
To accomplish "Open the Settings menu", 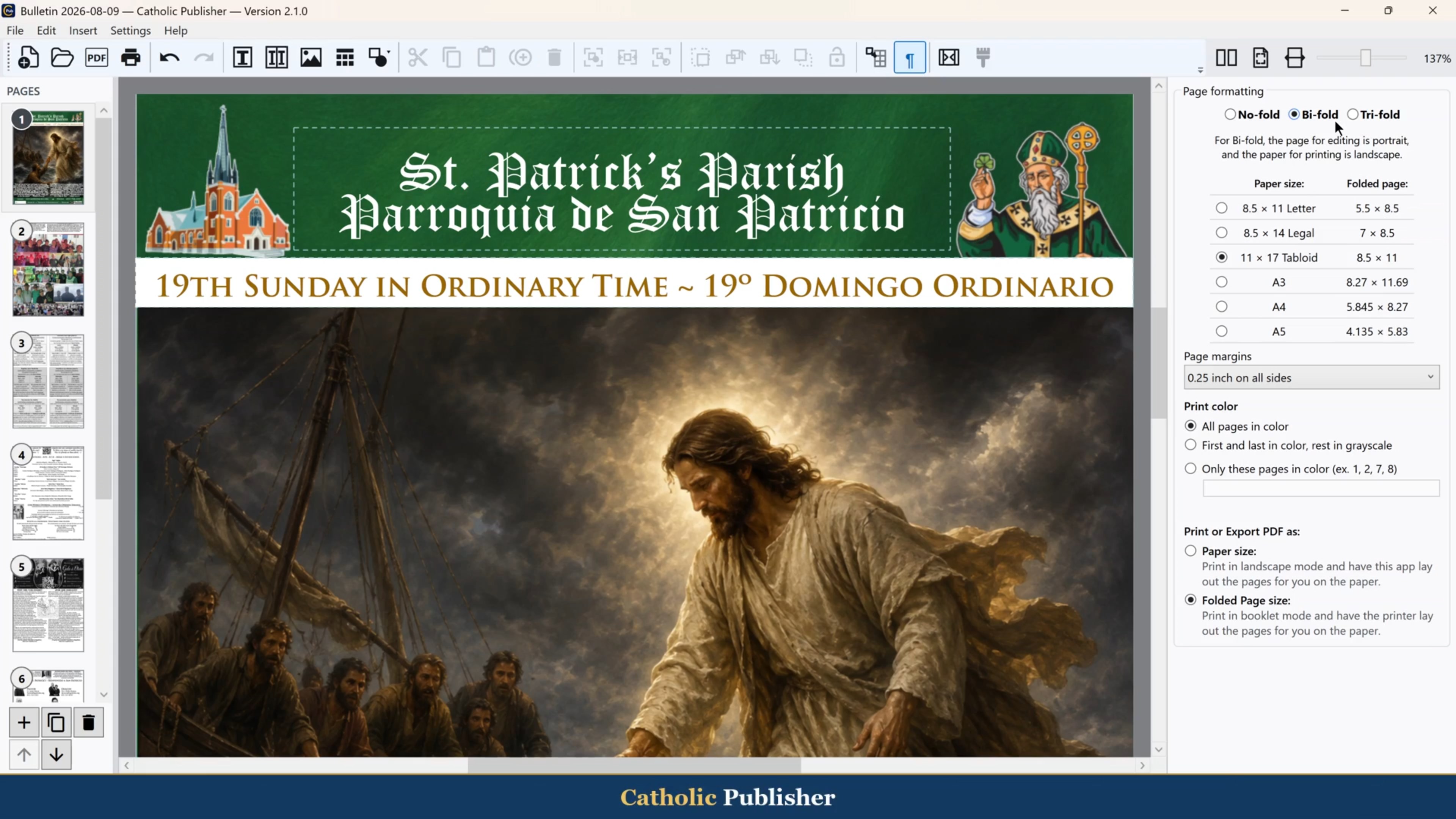I will pos(130,30).
